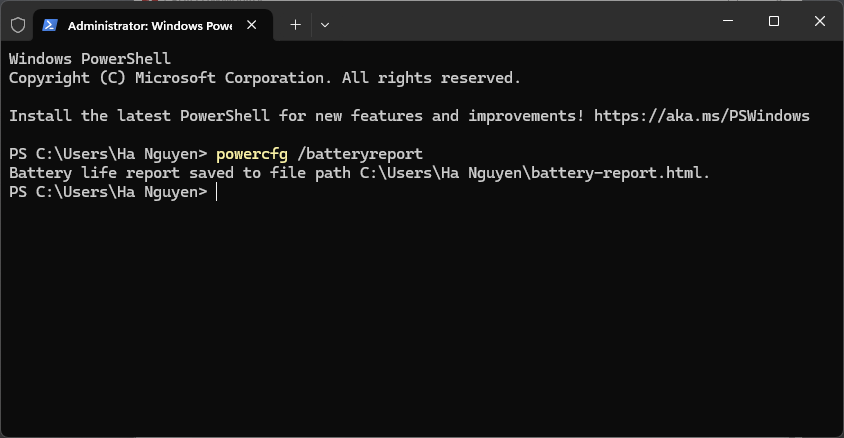
Task: Click the "Windows PowerShell" header line
Action: click(x=90, y=59)
